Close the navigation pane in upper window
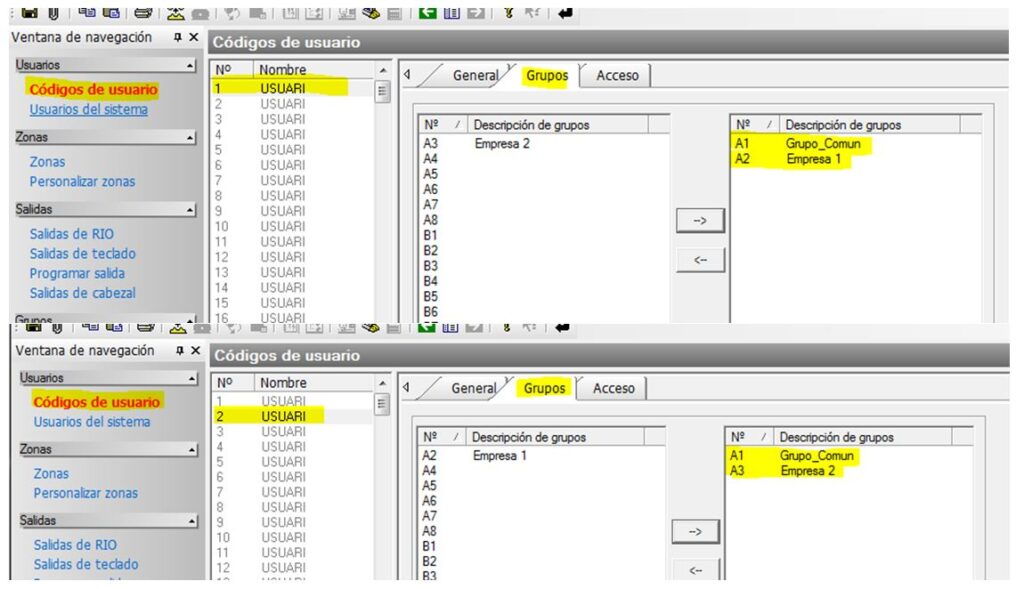 click(x=193, y=37)
